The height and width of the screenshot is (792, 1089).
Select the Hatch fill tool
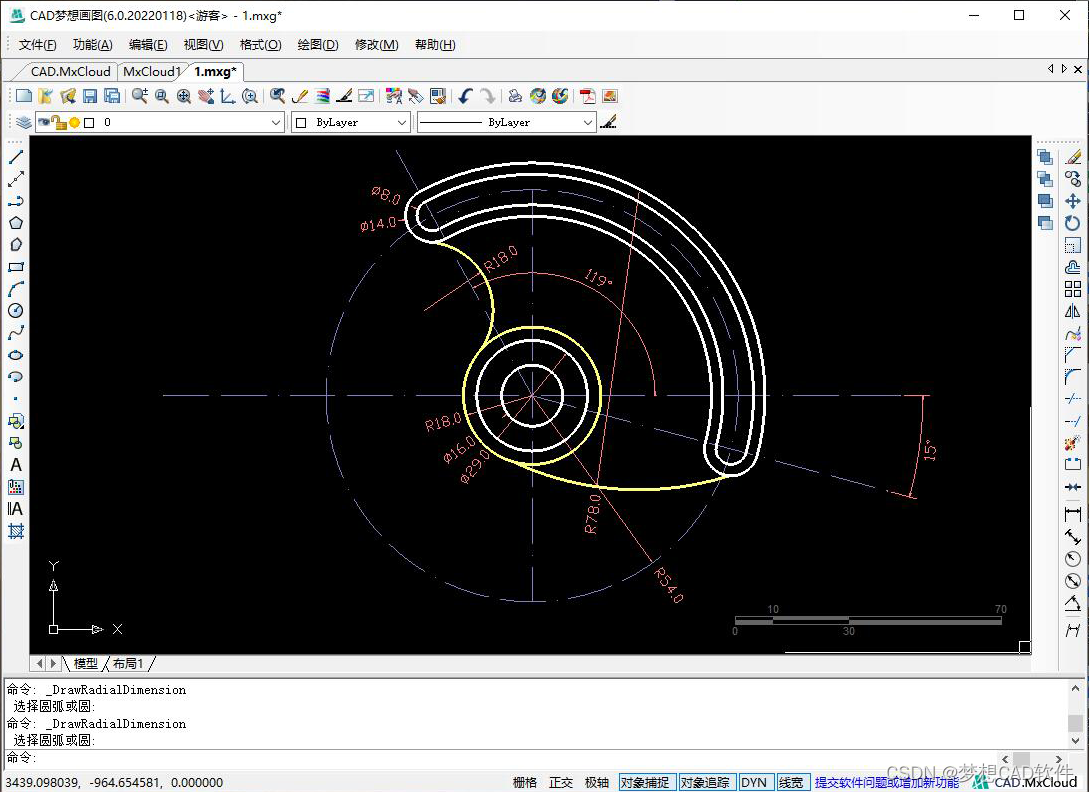(x=15, y=531)
